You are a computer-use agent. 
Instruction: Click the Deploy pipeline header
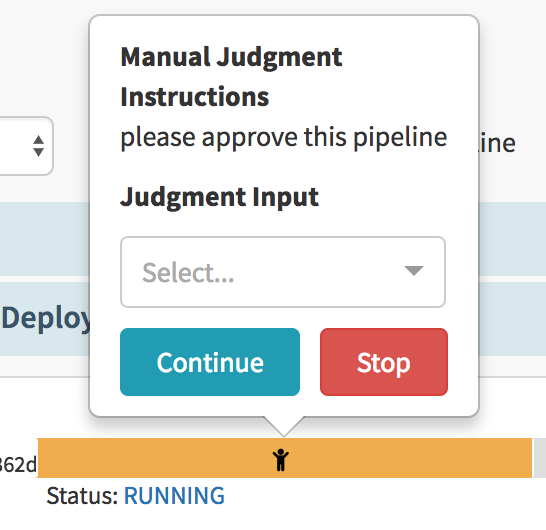45,318
